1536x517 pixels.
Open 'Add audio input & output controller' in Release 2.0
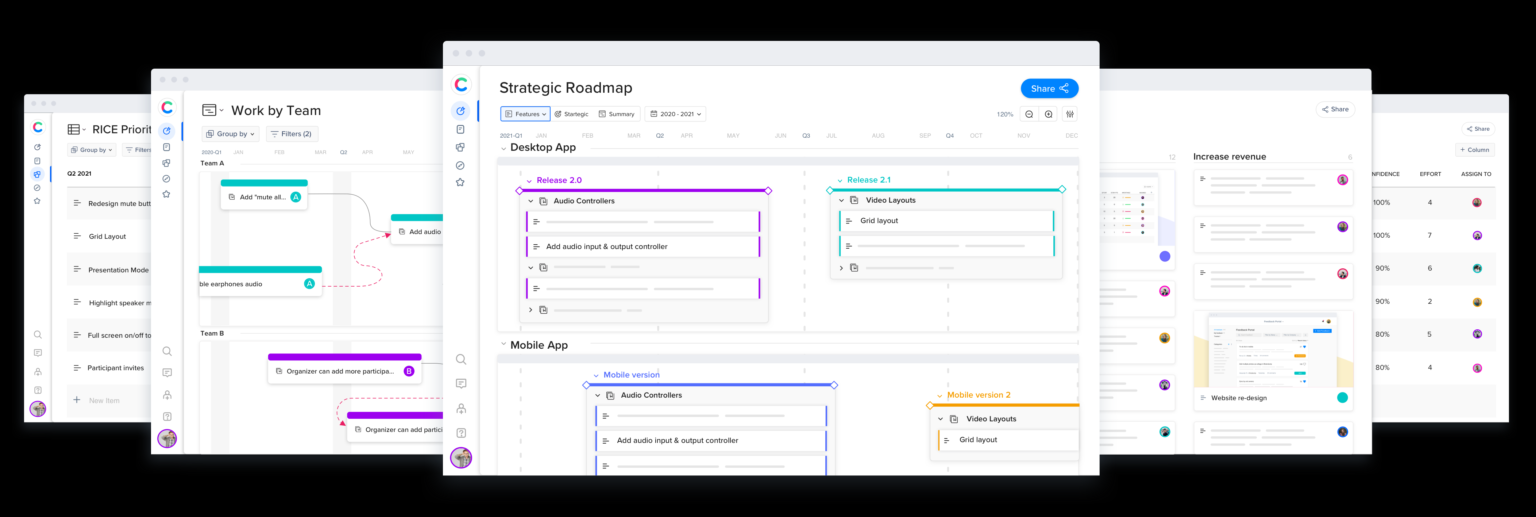pyautogui.click(x=644, y=246)
